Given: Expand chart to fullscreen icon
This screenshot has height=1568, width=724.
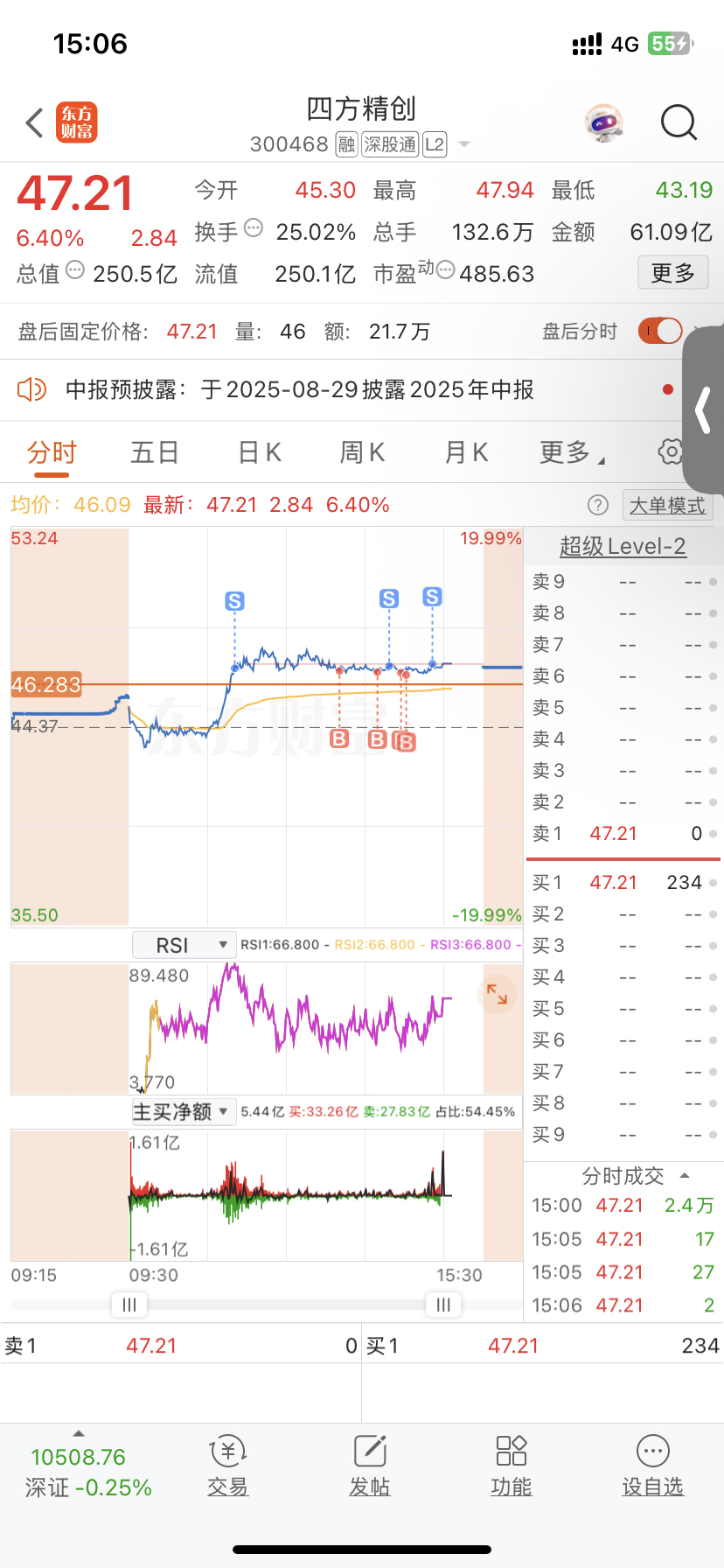Looking at the screenshot, I should point(497,994).
